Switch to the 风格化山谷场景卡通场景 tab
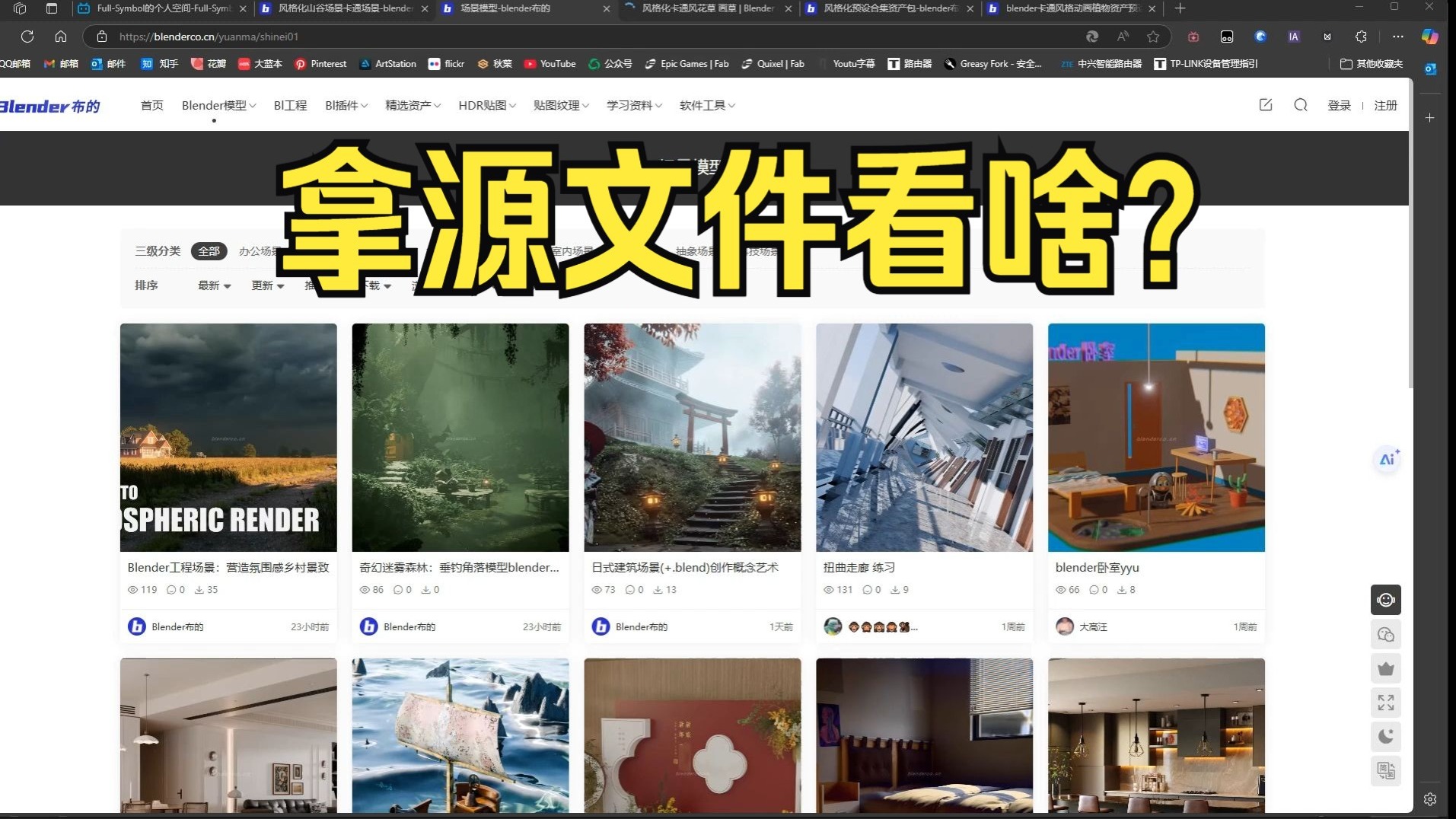Viewport: 1456px width, 819px height. click(344, 8)
